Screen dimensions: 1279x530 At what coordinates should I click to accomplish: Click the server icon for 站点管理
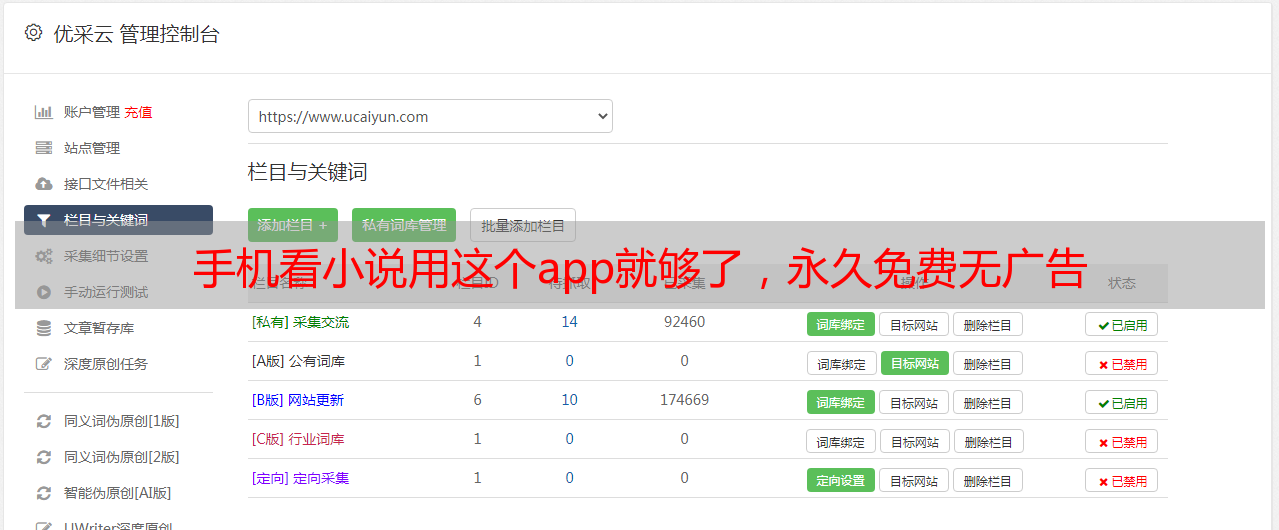tap(44, 148)
